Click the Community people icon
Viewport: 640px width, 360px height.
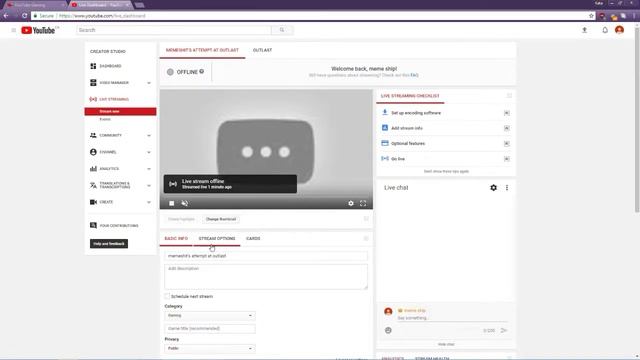[x=93, y=136]
